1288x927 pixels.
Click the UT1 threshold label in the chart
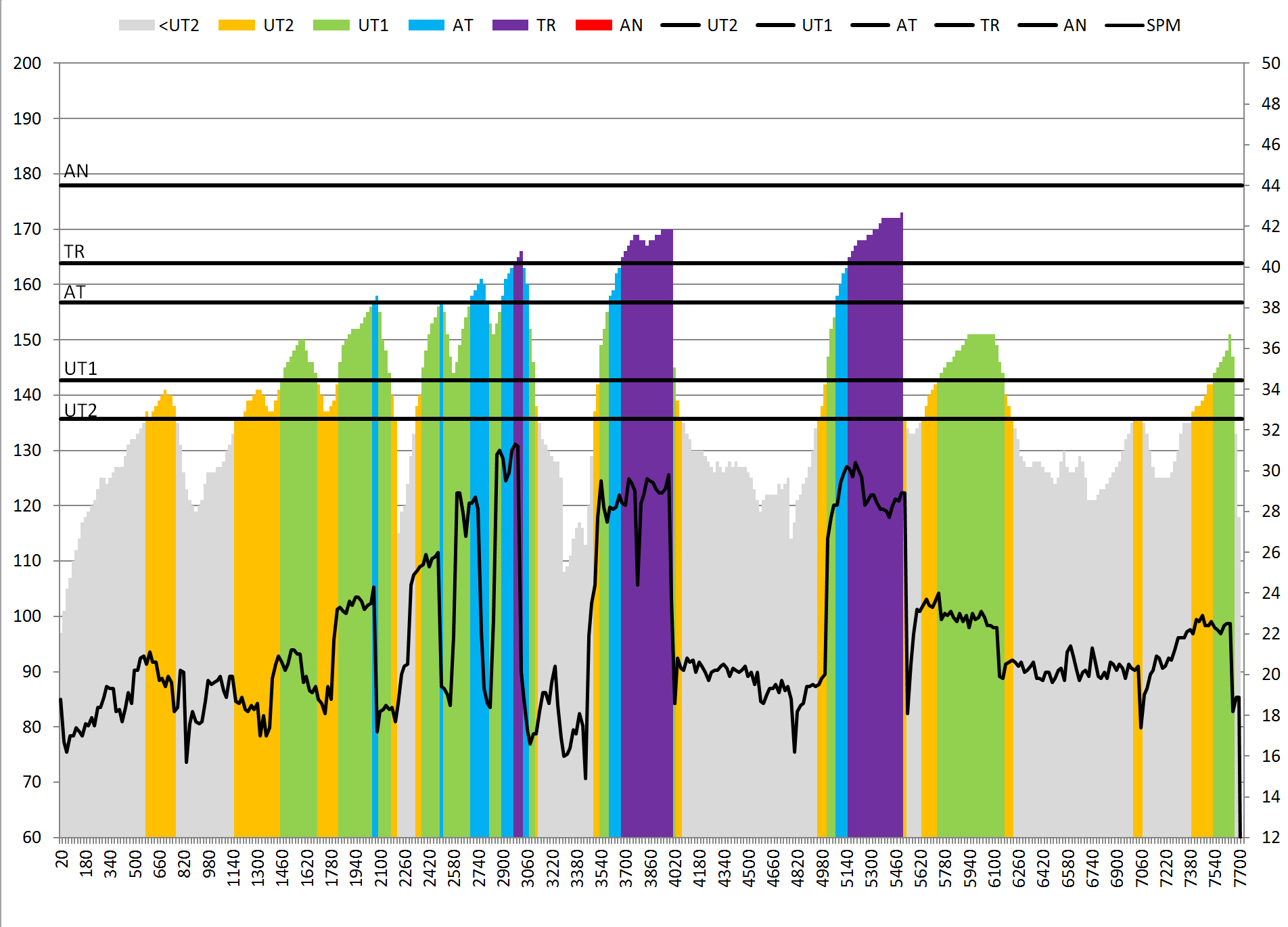80,369
